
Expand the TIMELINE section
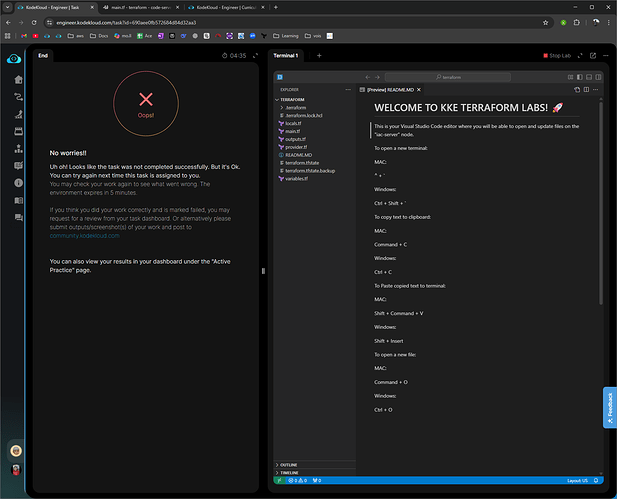click(x=291, y=473)
